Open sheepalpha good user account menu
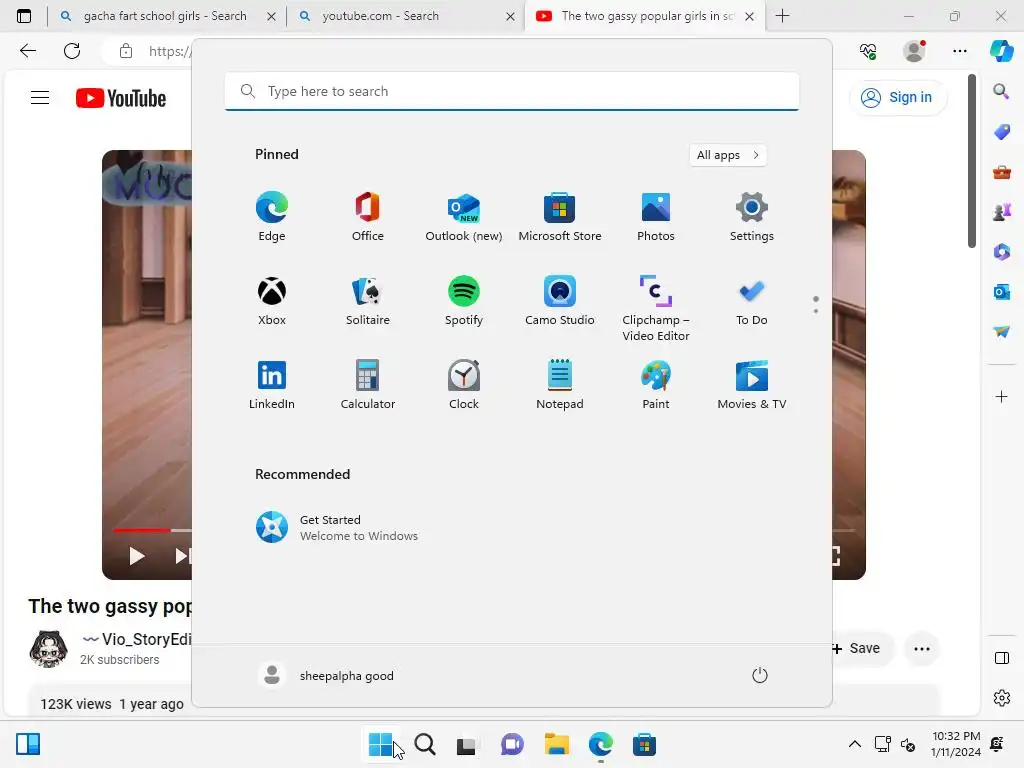The width and height of the screenshot is (1024, 768). point(326,675)
